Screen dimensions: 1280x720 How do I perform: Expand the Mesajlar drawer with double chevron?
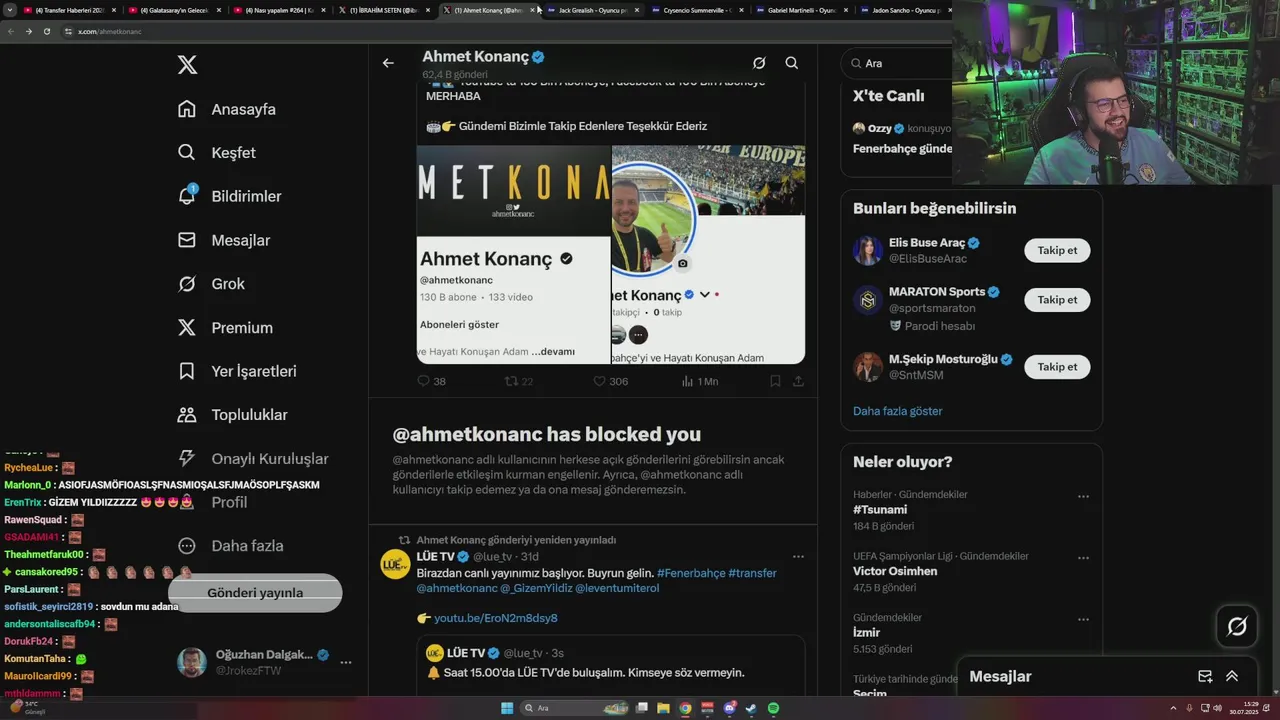click(1232, 677)
